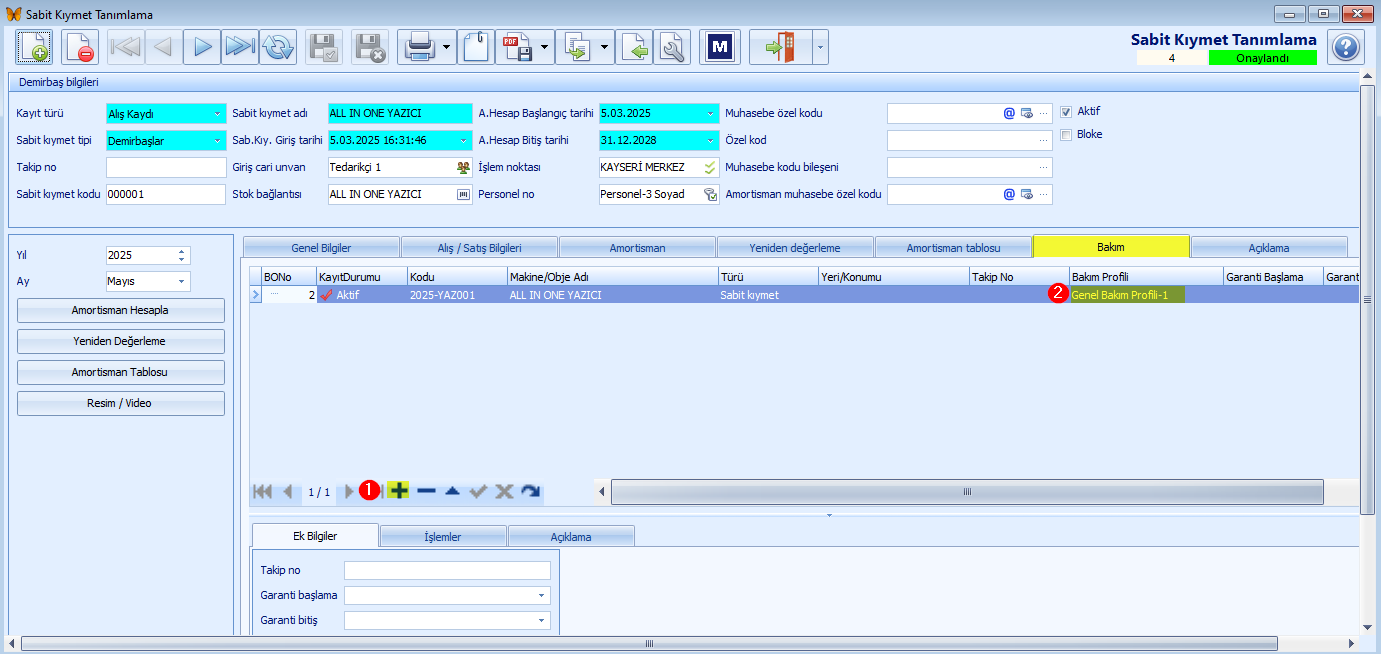Open the top Açıklama tab
Image resolution: width=1381 pixels, height=654 pixels.
[1269, 247]
